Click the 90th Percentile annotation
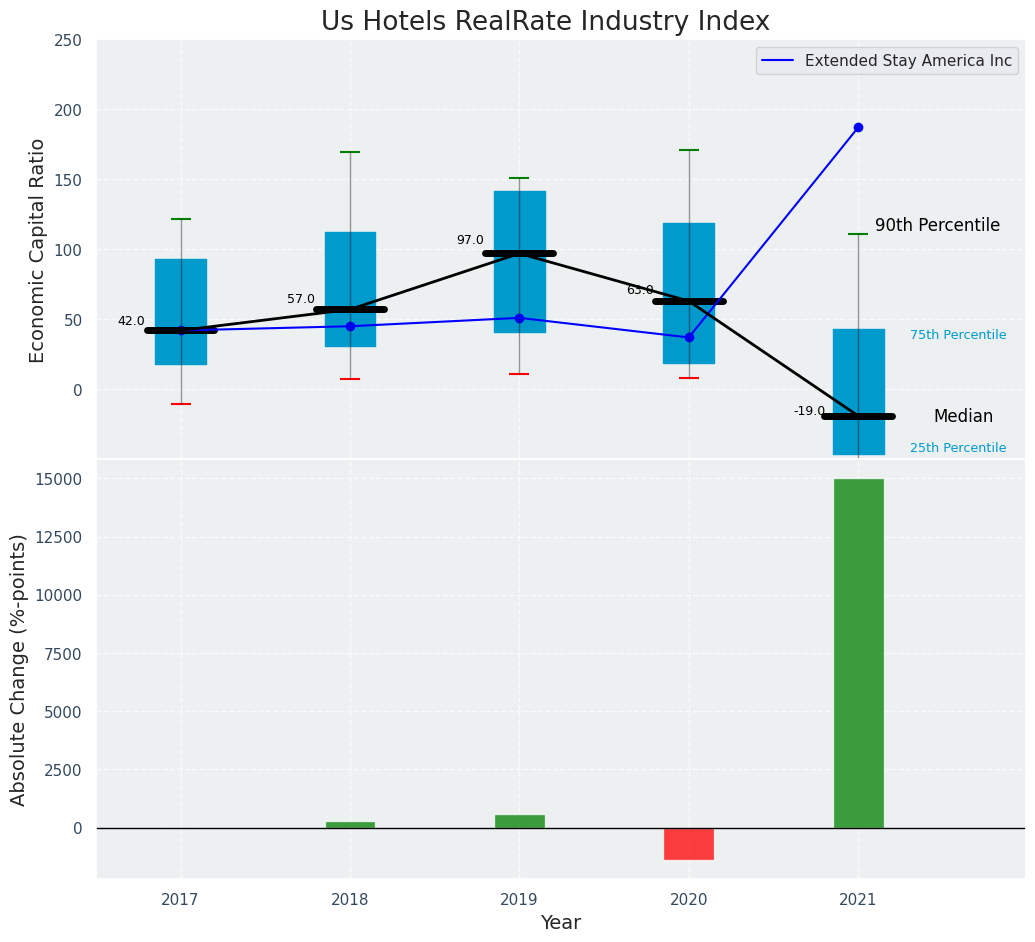Image resolution: width=1035 pixels, height=942 pixels. [x=937, y=226]
